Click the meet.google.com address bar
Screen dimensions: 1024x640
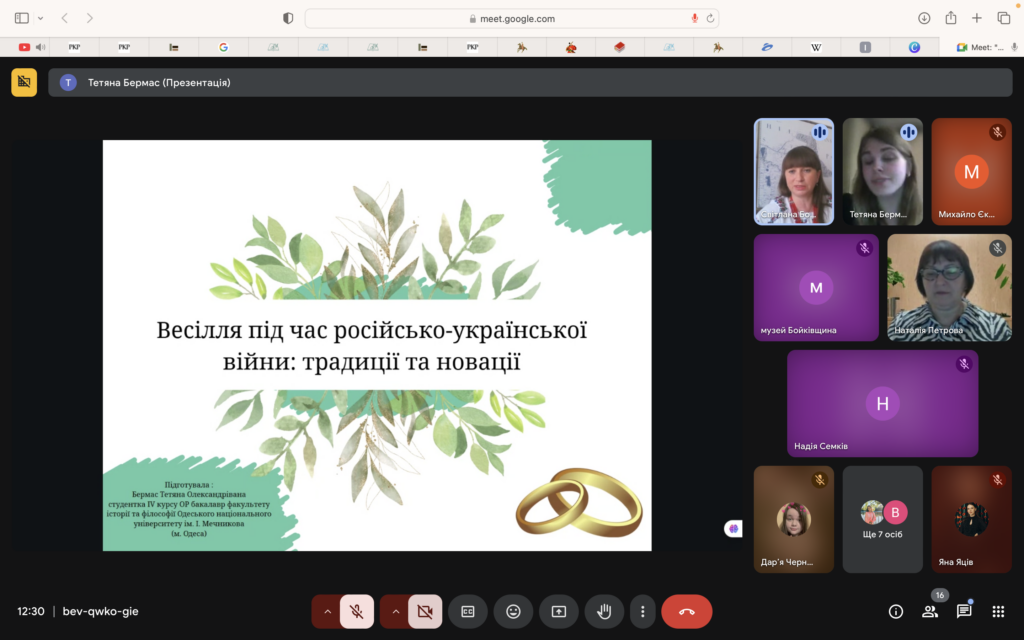pos(511,18)
